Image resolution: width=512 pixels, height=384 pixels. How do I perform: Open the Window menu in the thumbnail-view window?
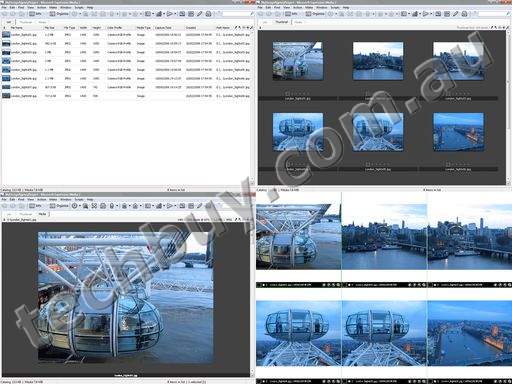(x=322, y=7)
